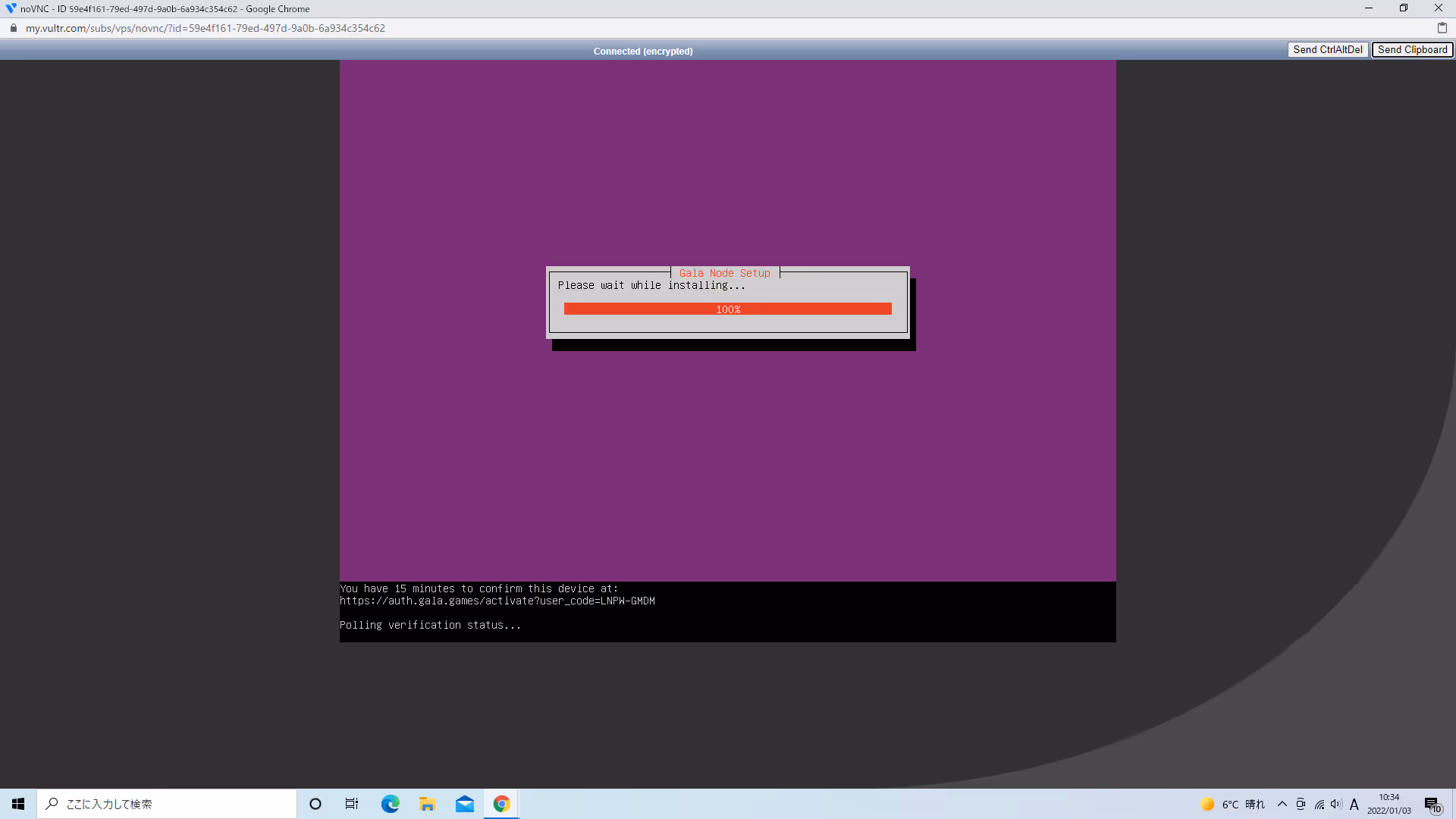1456x819 pixels.
Task: Launch Microsoft Edge from taskbar
Action: click(390, 804)
